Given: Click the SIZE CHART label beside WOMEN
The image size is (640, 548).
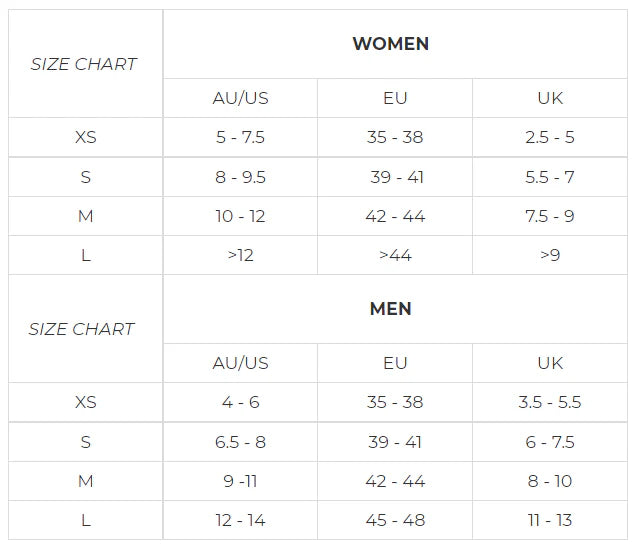Looking at the screenshot, I should 84,64.
